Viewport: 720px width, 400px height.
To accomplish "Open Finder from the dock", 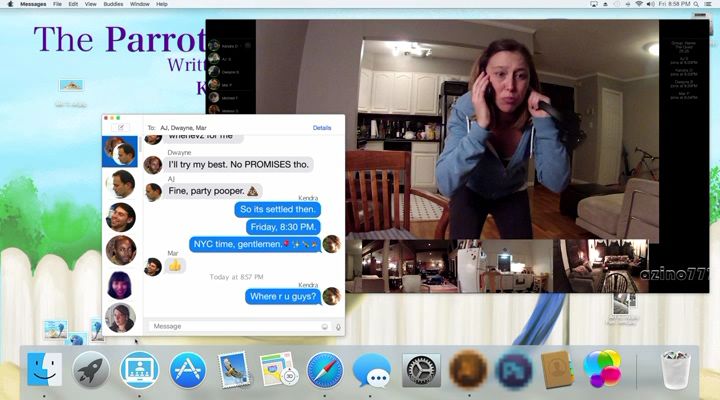I will (45, 370).
